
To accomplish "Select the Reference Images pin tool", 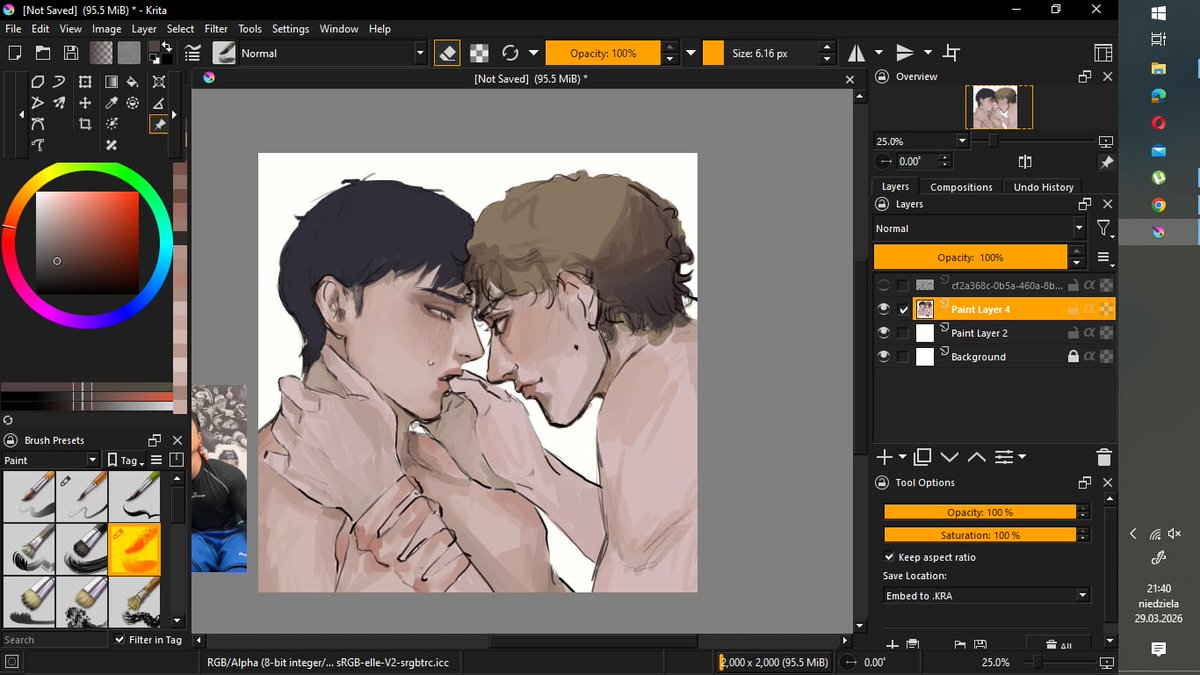I will [x=159, y=124].
